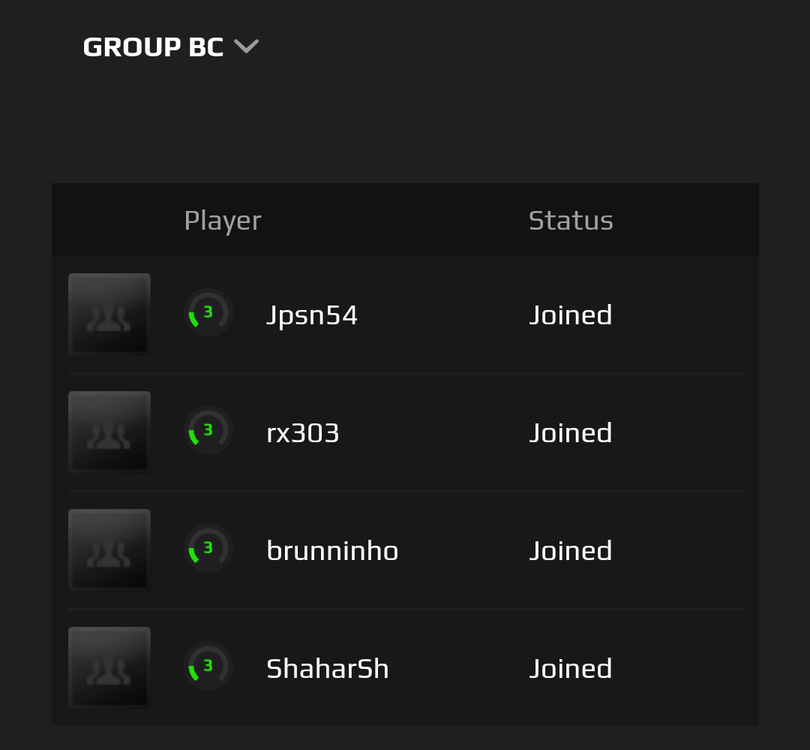Click rx303's voice channel indicator
This screenshot has width=810, height=750.
[207, 432]
